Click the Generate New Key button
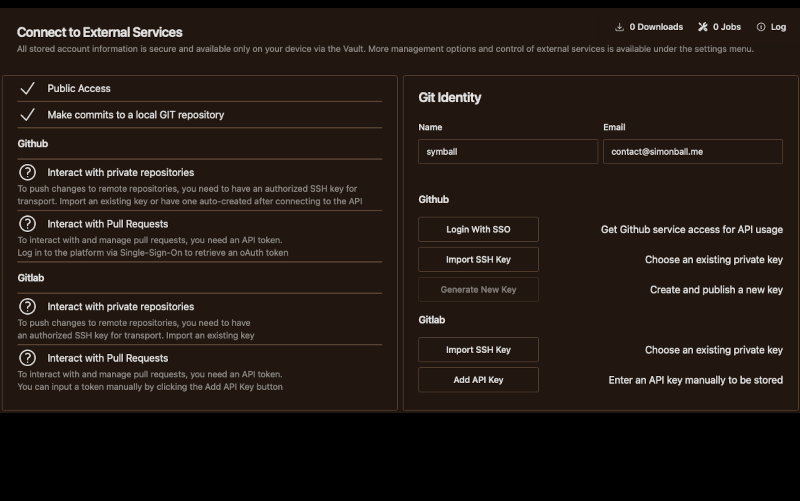The image size is (800, 501). pyautogui.click(x=478, y=290)
